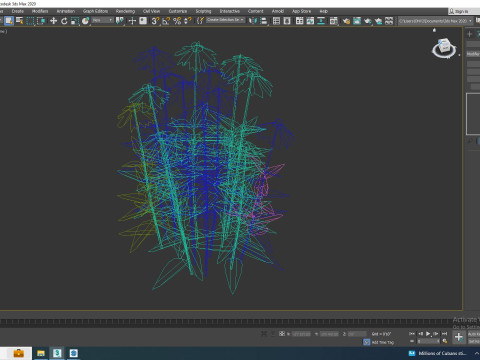
Task: Step to previous frame
Action: (x=420, y=334)
